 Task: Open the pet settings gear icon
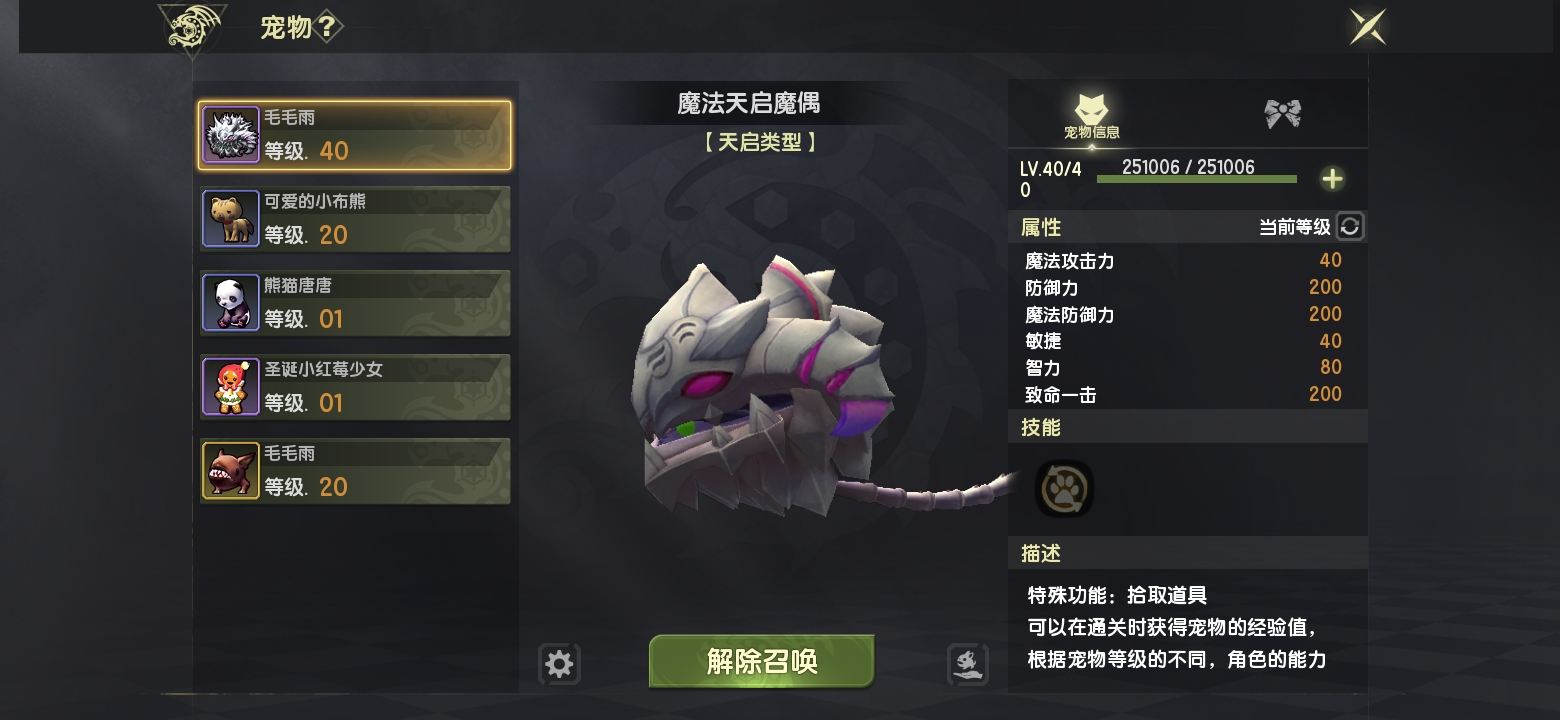coord(559,664)
